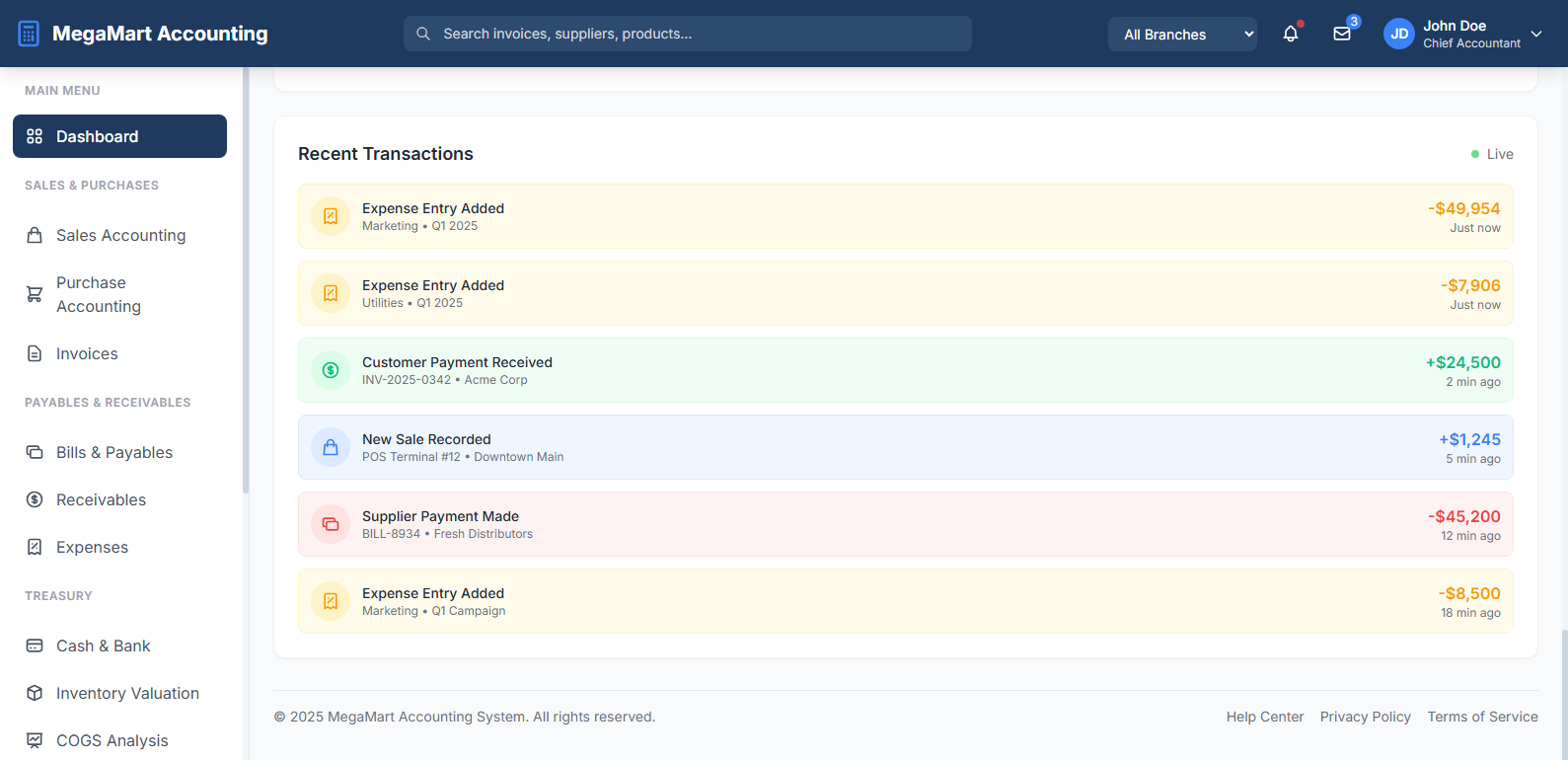
Task: Click the Utilities expense receipt icon
Action: pyautogui.click(x=331, y=293)
